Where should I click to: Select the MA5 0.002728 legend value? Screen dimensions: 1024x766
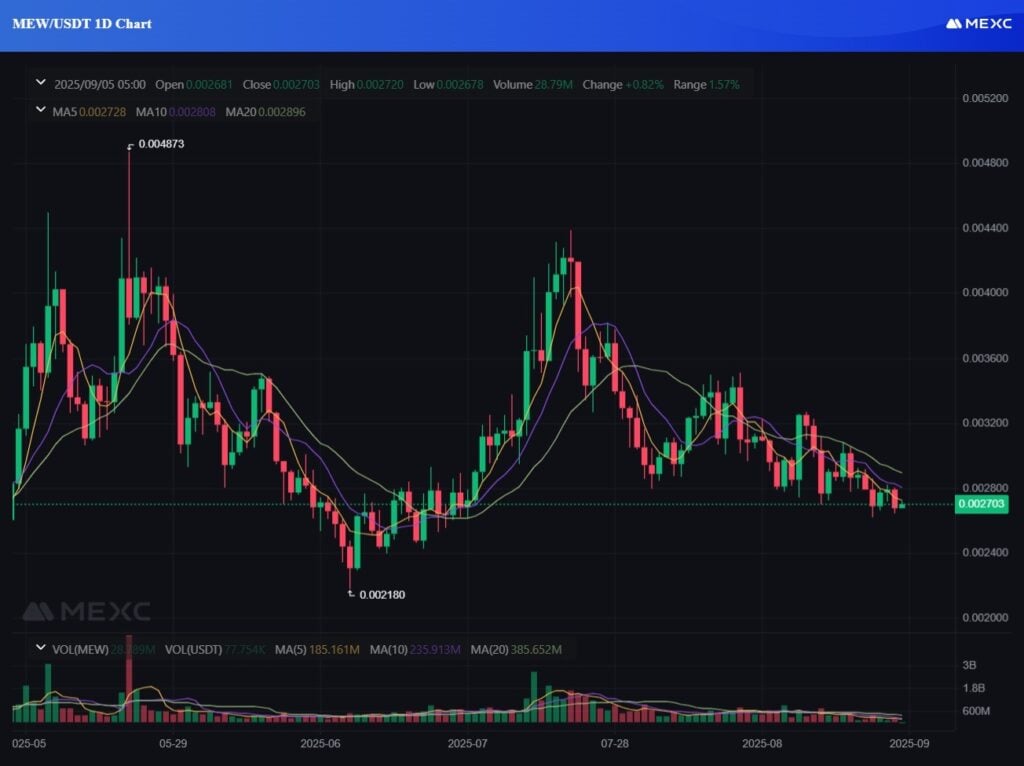tap(89, 112)
